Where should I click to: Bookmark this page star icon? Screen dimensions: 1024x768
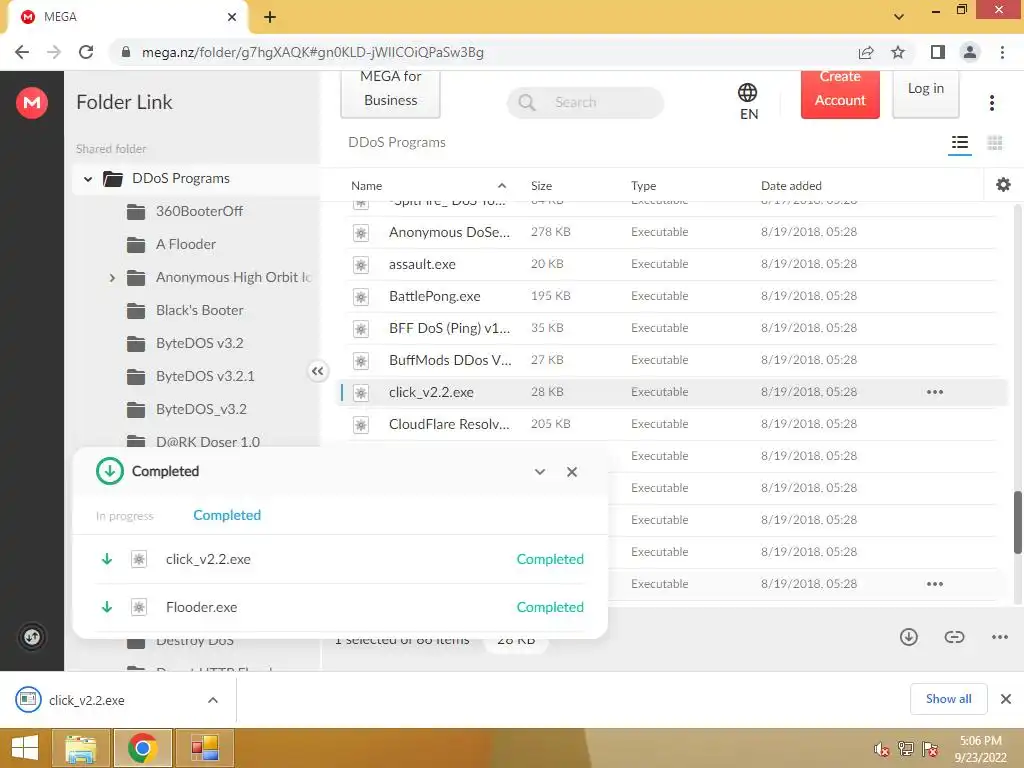(898, 52)
